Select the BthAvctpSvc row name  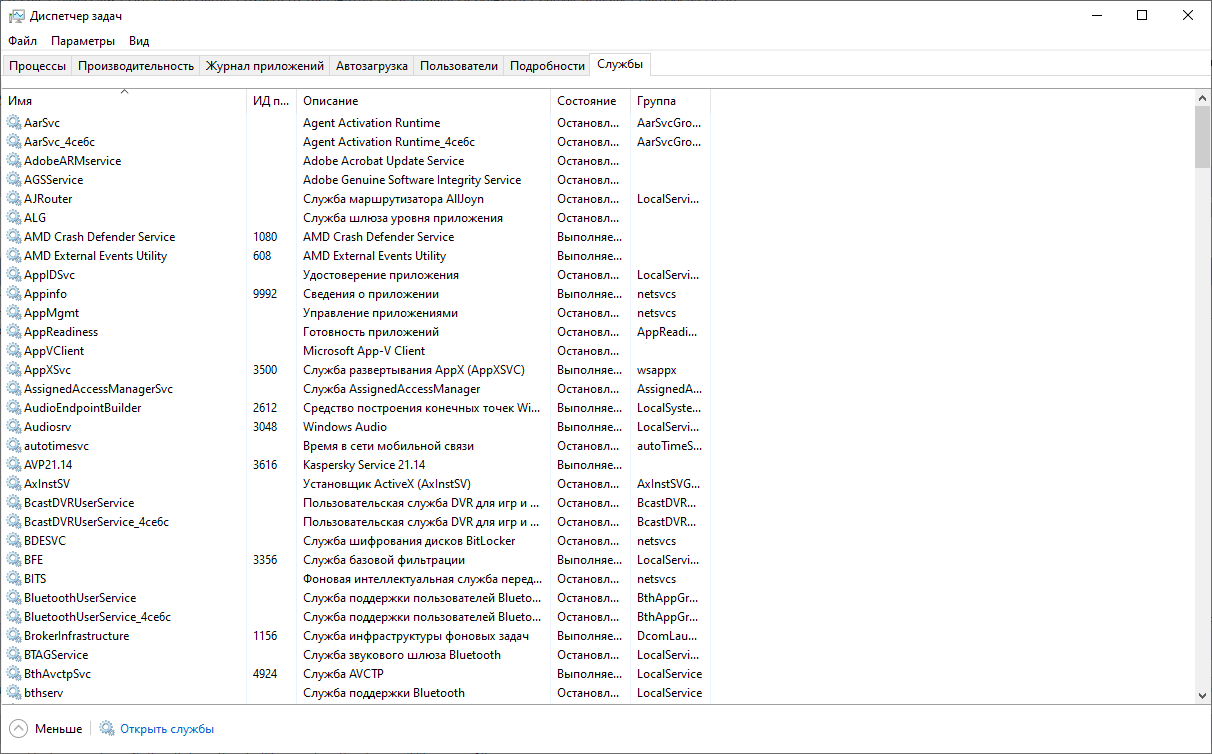pos(57,674)
